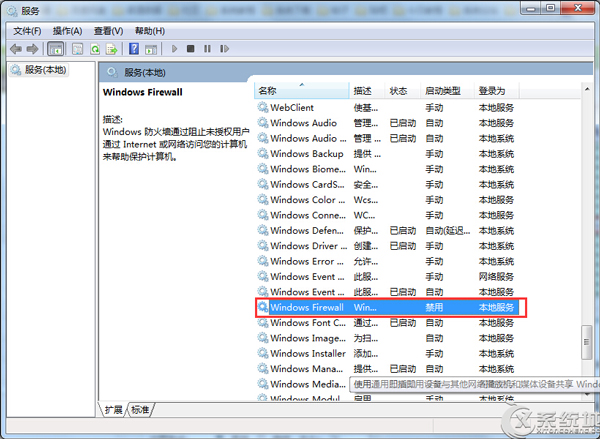Select the Windows Color service name
This screenshot has height=439, width=600.
308,199
